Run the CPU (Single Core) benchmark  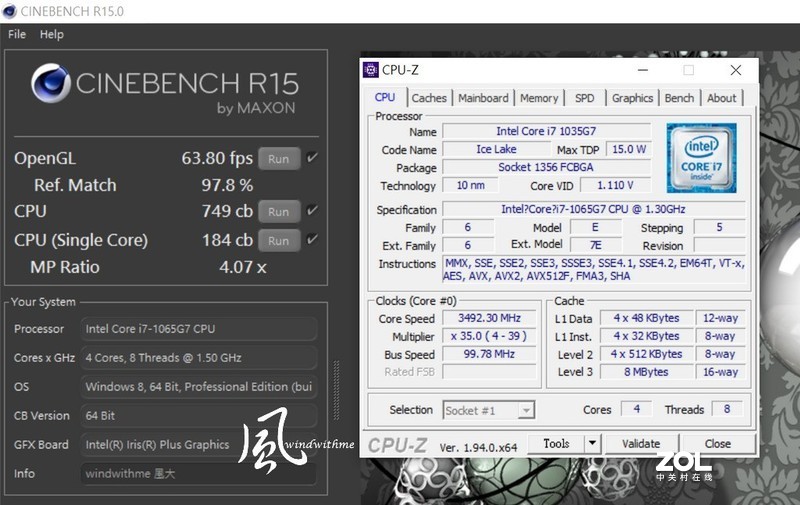[279, 240]
